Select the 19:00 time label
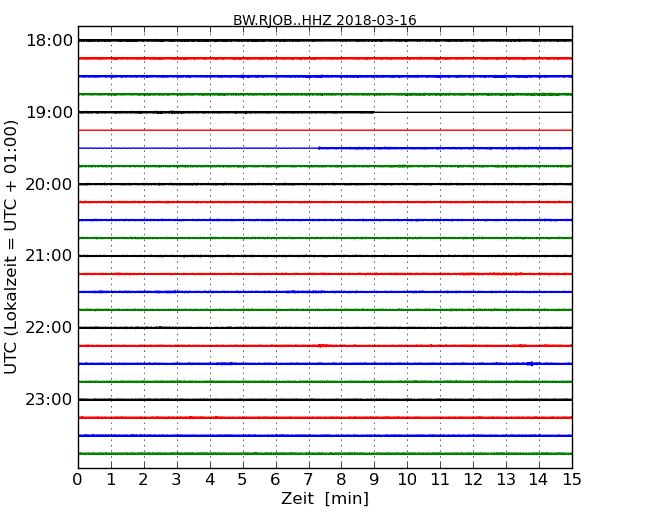Image resolution: width=650 pixels, height=520 pixels. (x=49, y=112)
